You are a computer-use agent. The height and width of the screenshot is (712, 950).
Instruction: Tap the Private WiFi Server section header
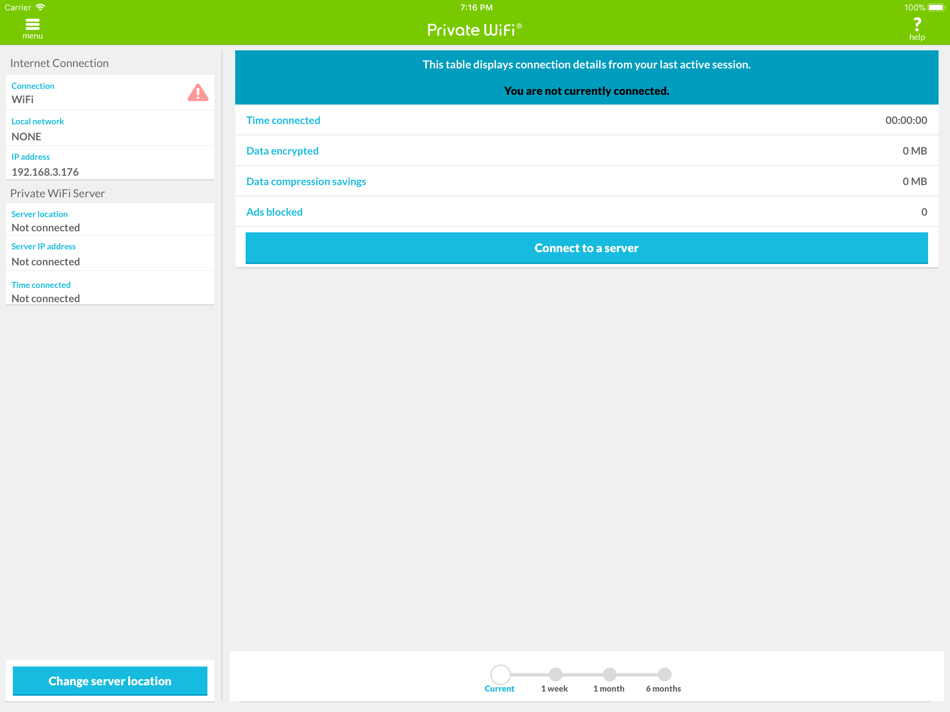click(58, 193)
